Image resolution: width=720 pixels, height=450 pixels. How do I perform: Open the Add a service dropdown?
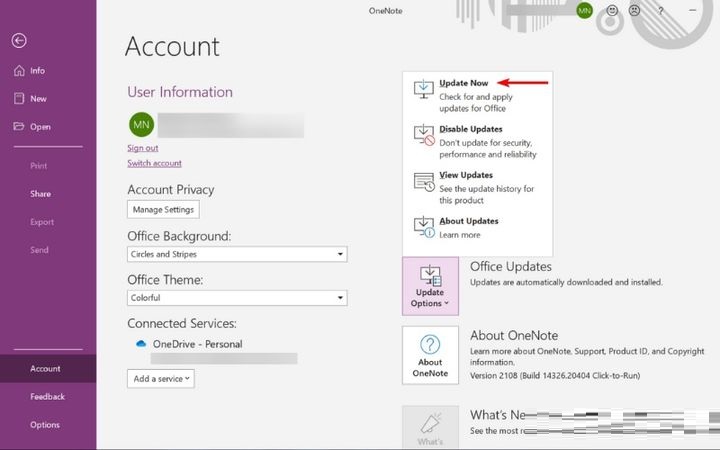(x=161, y=379)
